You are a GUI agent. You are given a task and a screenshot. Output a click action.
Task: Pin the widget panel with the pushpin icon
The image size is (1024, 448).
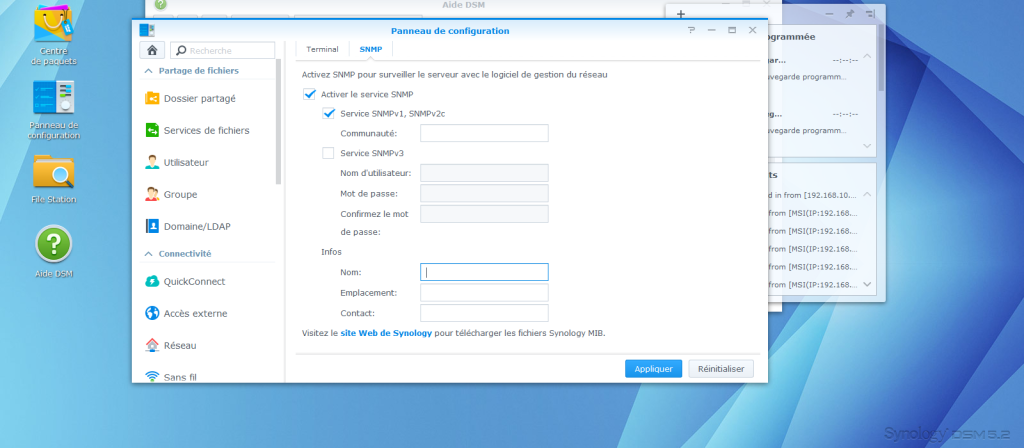[x=849, y=14]
